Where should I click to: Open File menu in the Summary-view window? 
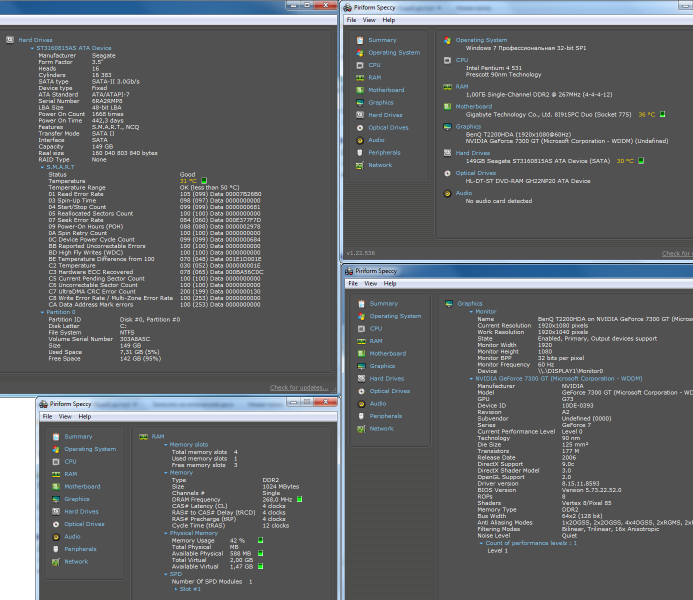pyautogui.click(x=351, y=20)
